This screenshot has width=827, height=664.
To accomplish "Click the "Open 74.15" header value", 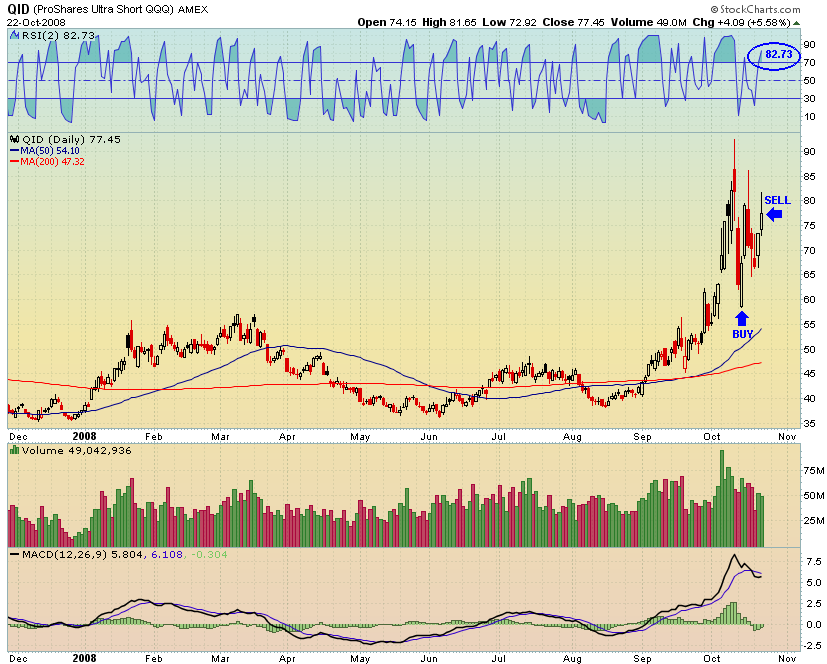I will (387, 22).
